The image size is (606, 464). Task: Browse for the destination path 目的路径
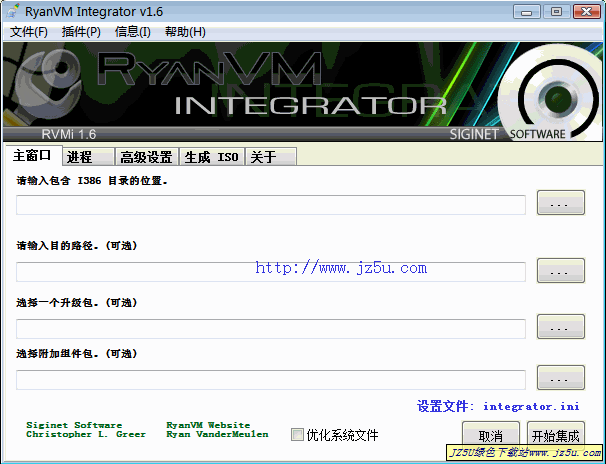pos(561,270)
